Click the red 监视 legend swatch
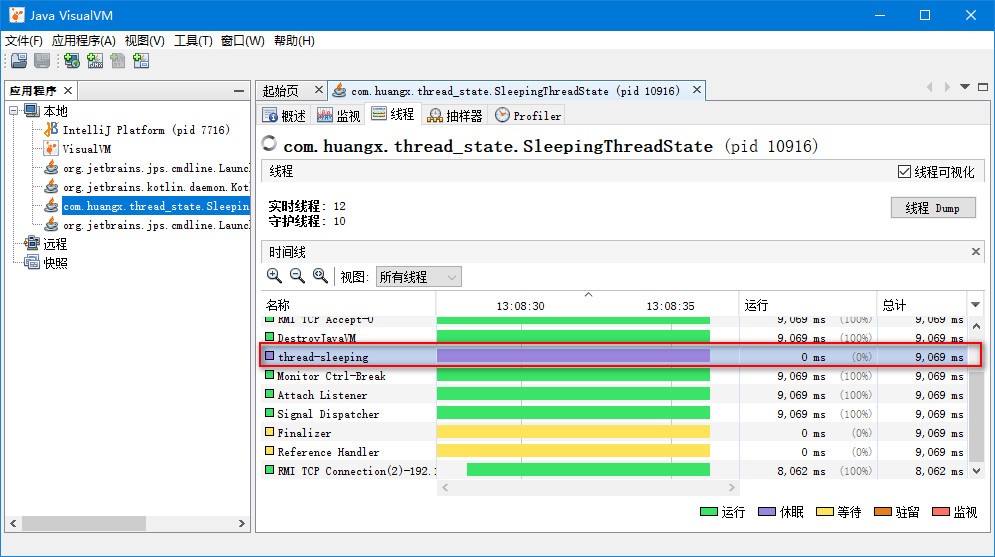Screen dimensions: 995x557 coord(941,511)
